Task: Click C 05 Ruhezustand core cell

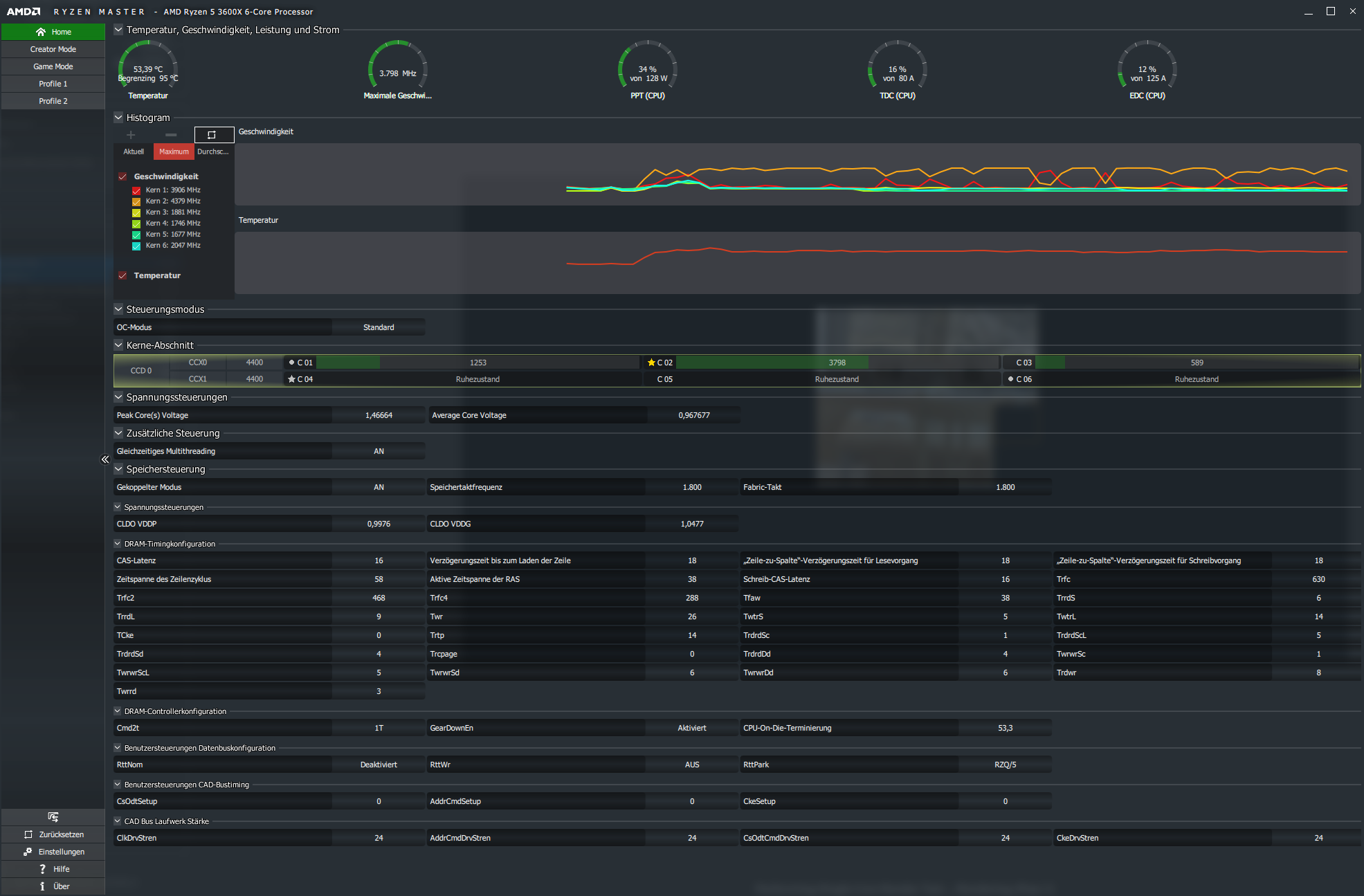Action: [x=822, y=379]
